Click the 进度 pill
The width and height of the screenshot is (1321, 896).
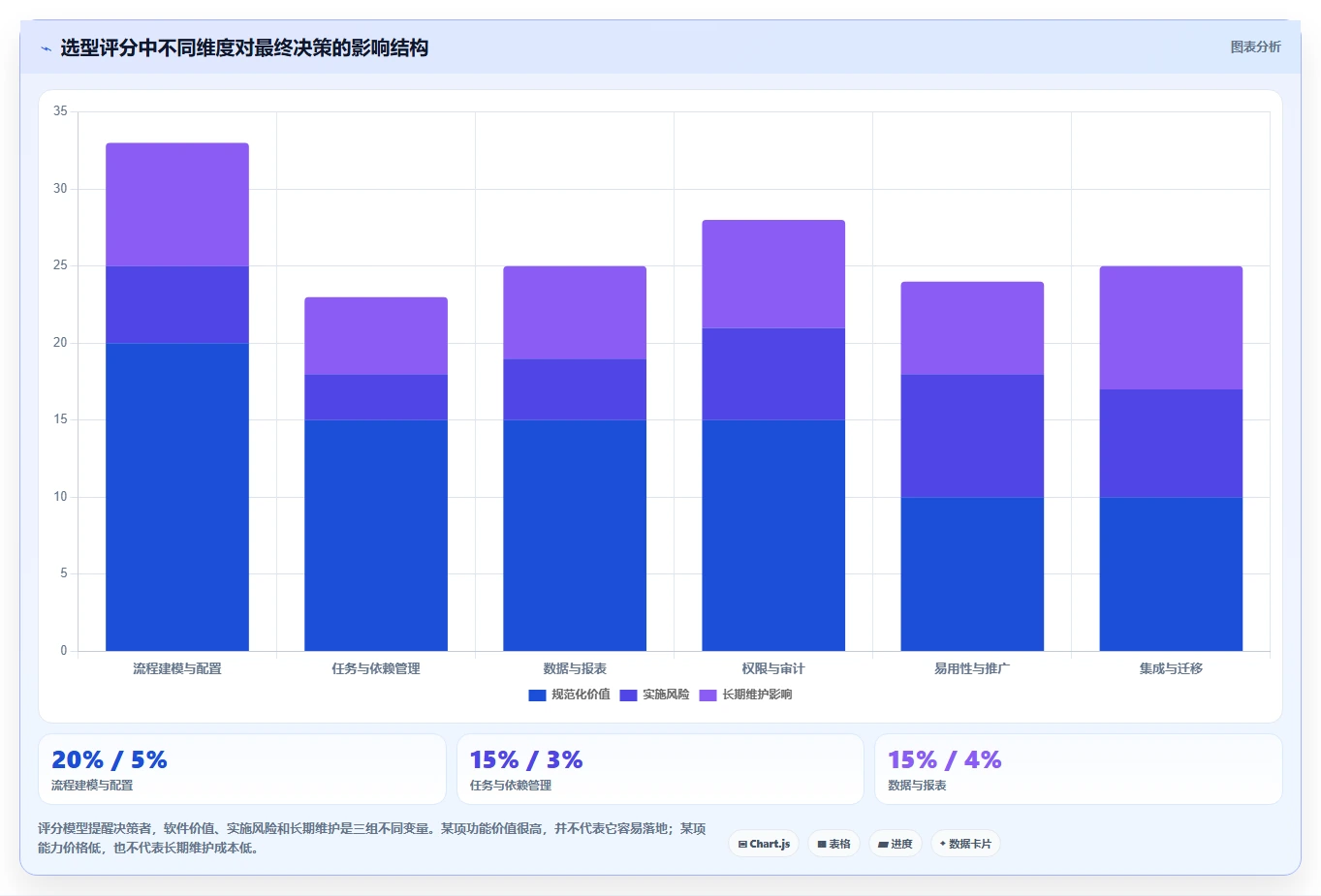point(896,844)
